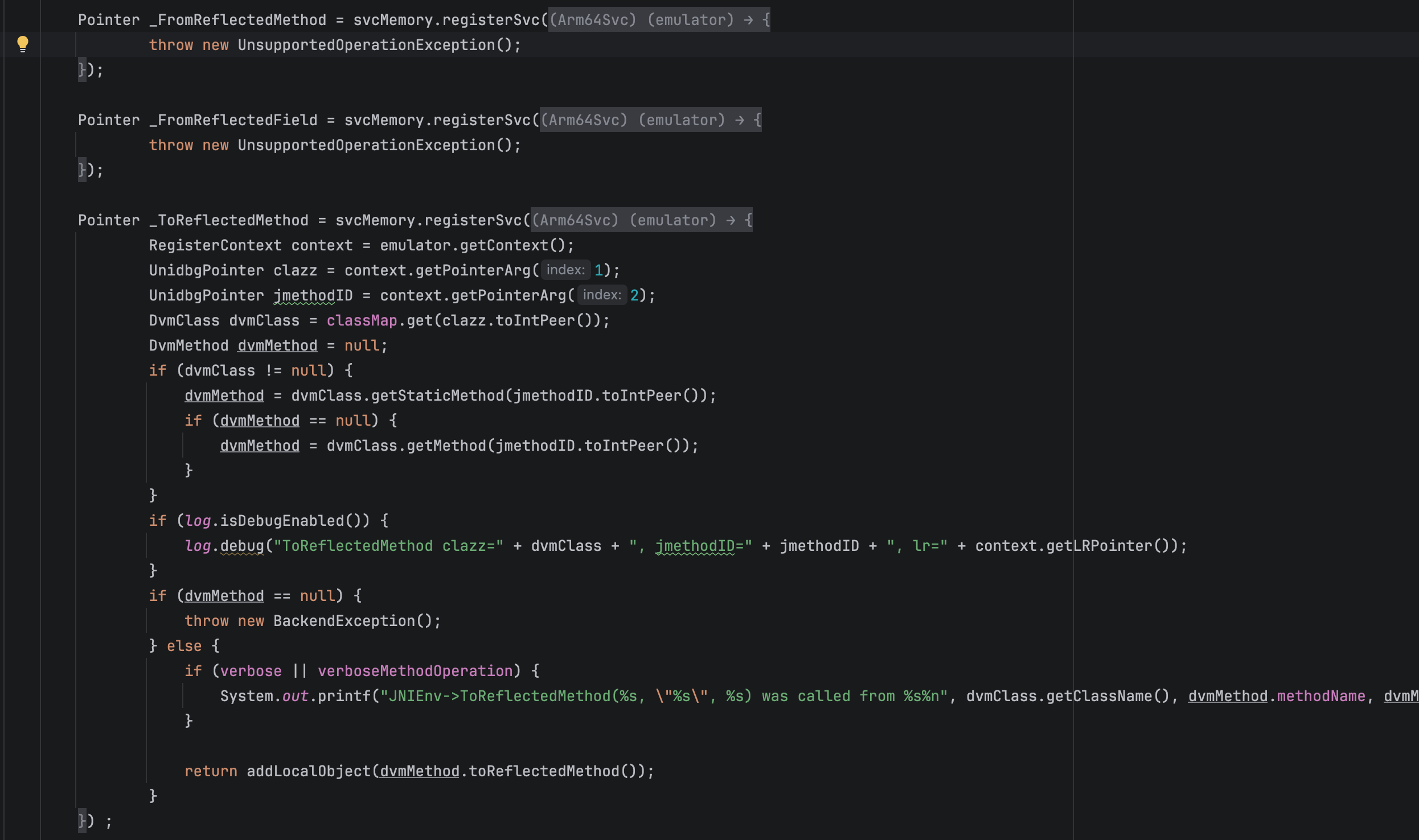Click RegisterContext type name
The image size is (1419, 840).
215,245
